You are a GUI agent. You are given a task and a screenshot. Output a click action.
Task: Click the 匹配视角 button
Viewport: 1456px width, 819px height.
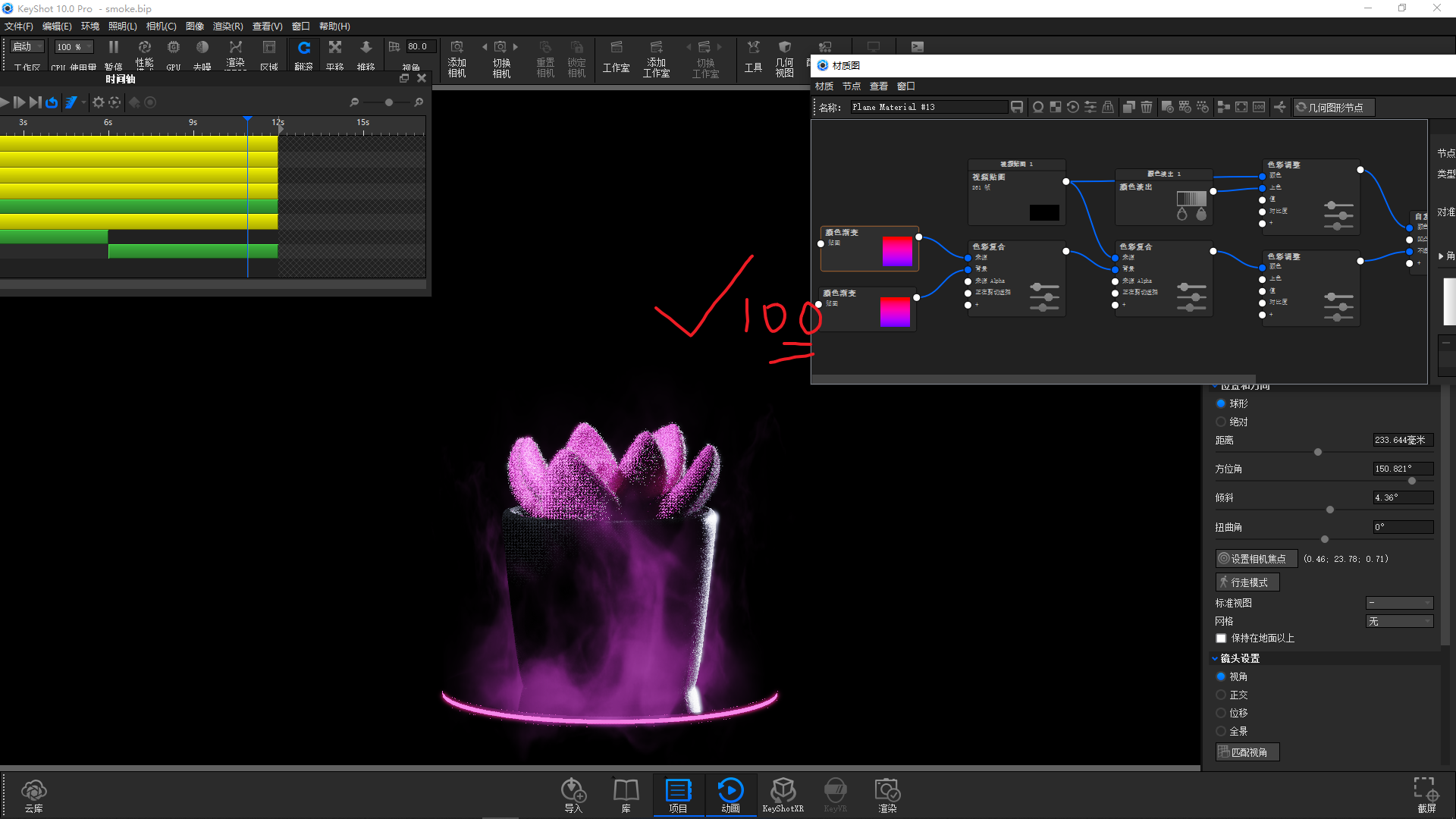point(1247,752)
